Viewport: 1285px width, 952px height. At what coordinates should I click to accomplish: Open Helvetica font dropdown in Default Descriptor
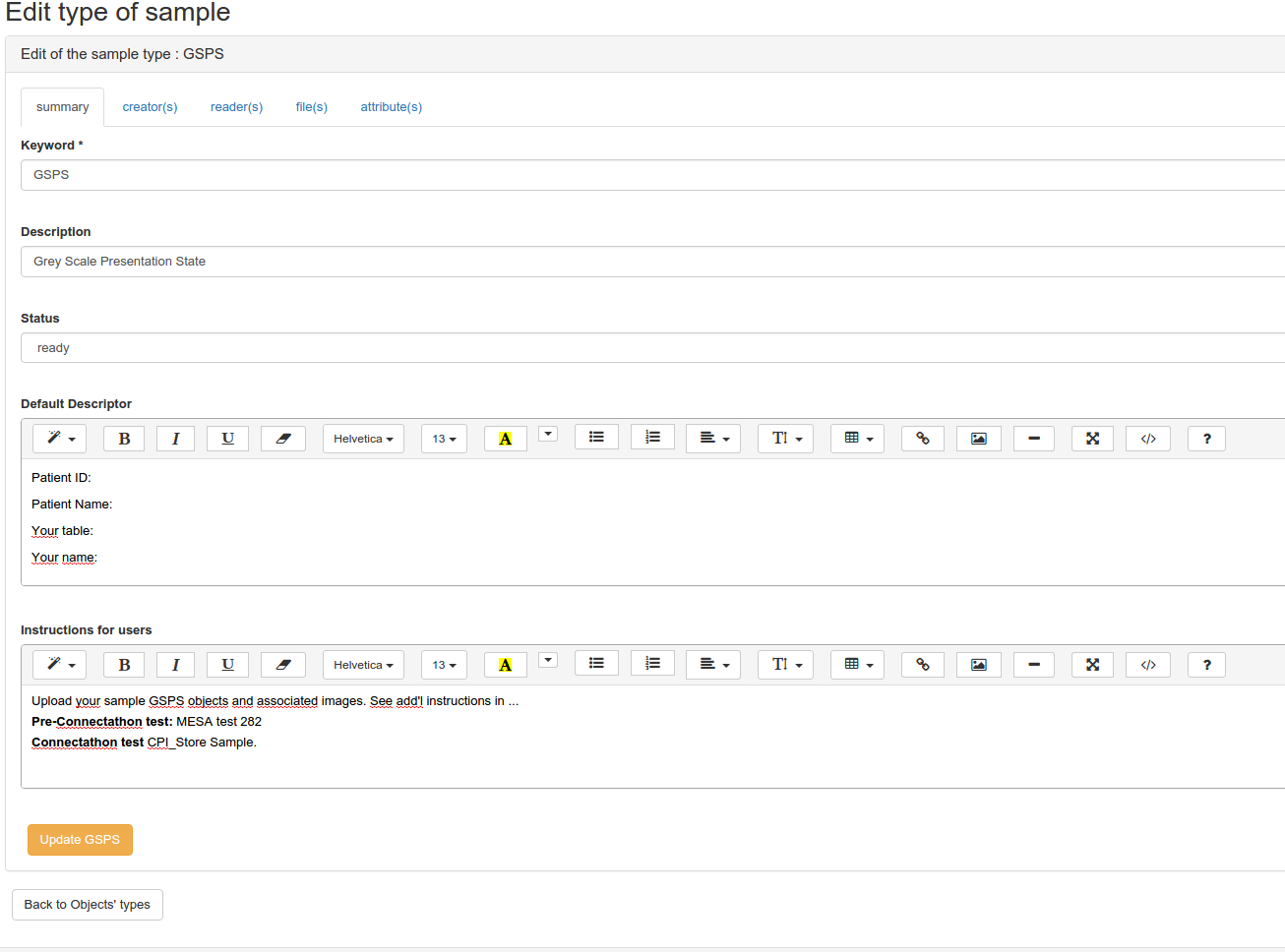tap(363, 439)
